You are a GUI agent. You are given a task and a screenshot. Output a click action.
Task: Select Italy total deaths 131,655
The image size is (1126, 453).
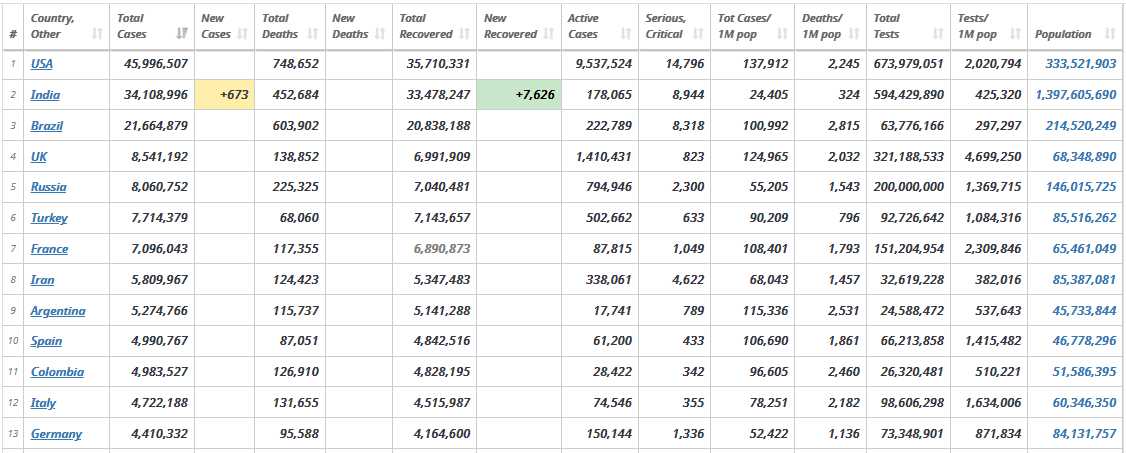tap(296, 403)
